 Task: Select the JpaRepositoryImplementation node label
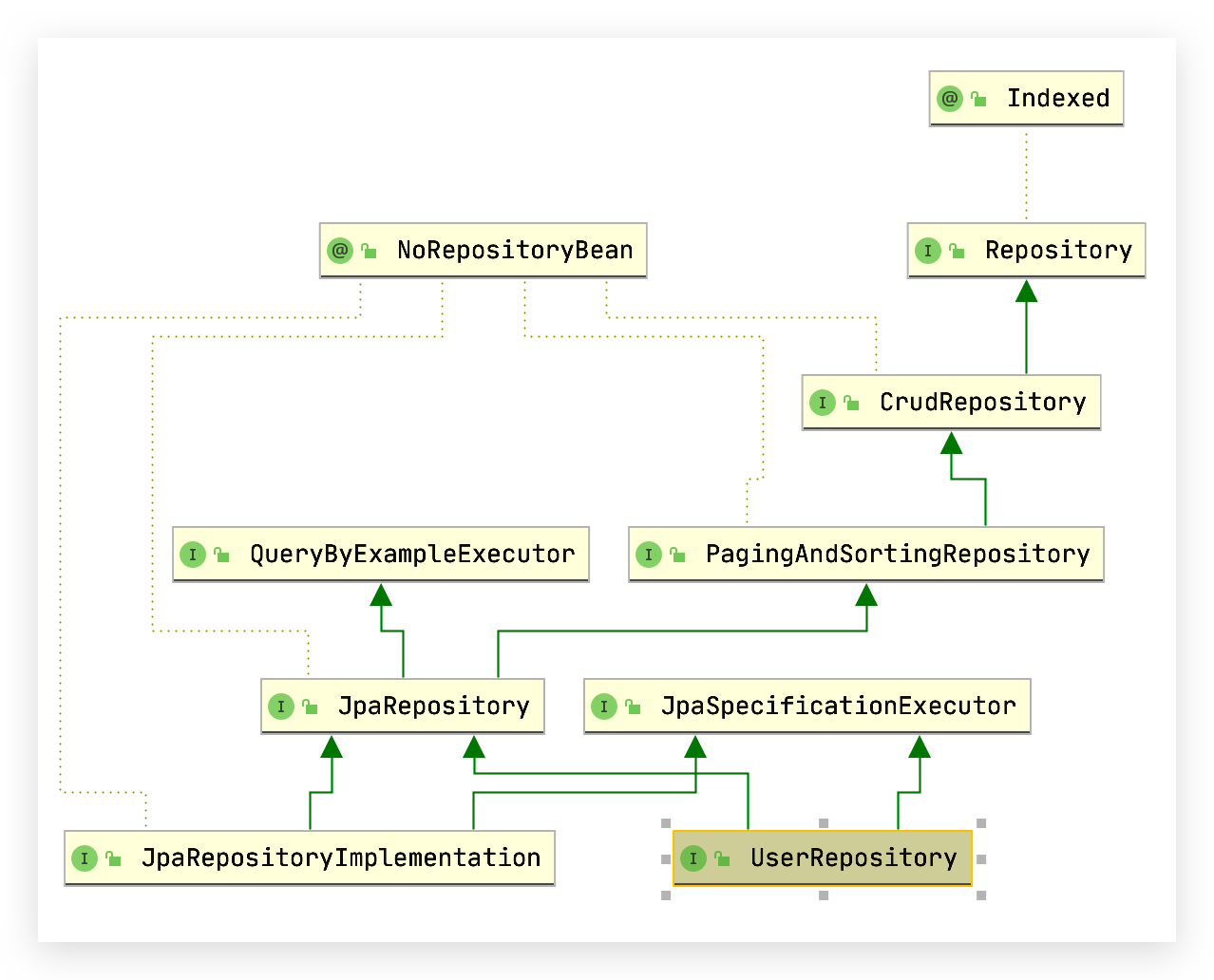[x=340, y=858]
